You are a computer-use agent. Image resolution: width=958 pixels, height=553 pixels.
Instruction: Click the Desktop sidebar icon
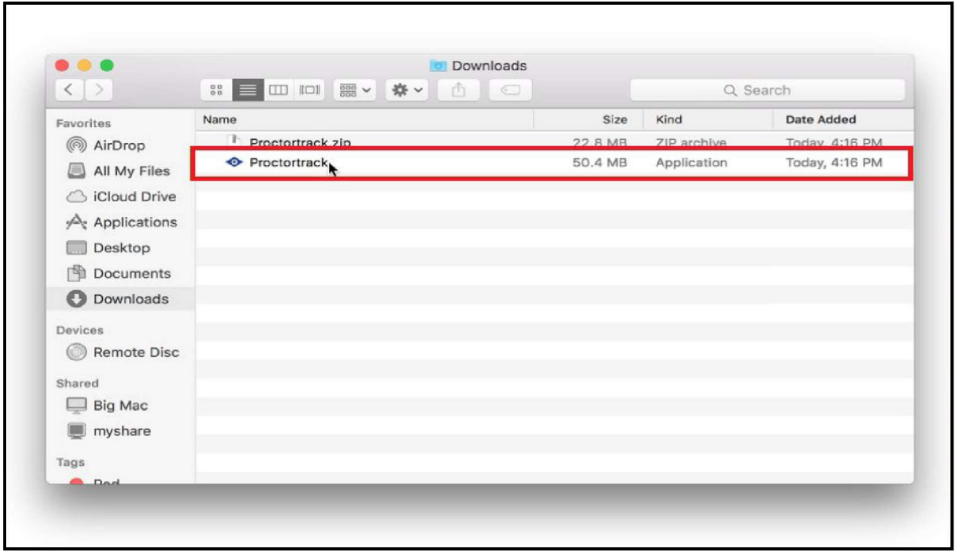coord(76,248)
